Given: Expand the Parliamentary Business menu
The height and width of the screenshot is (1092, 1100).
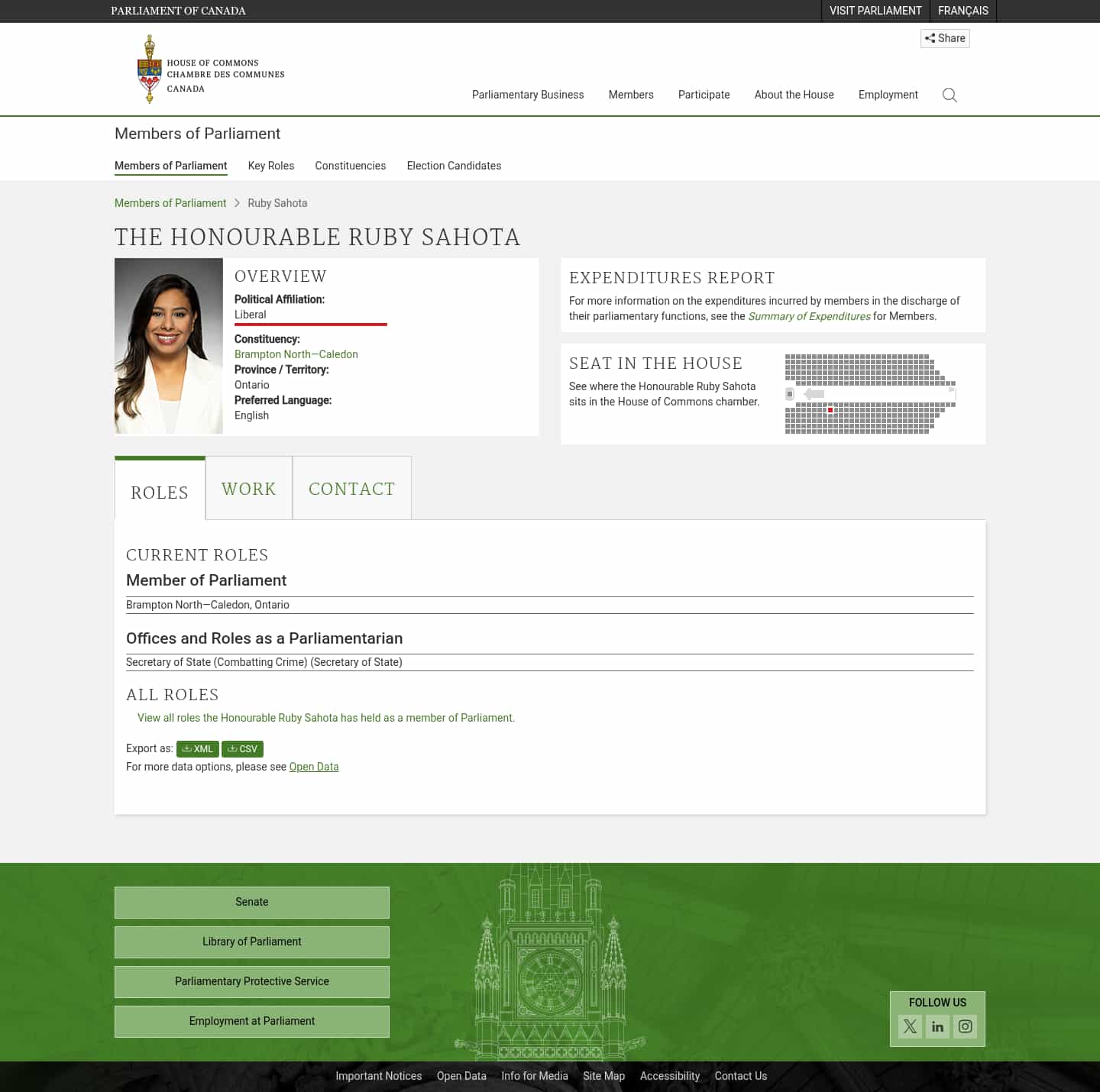Looking at the screenshot, I should (x=528, y=95).
